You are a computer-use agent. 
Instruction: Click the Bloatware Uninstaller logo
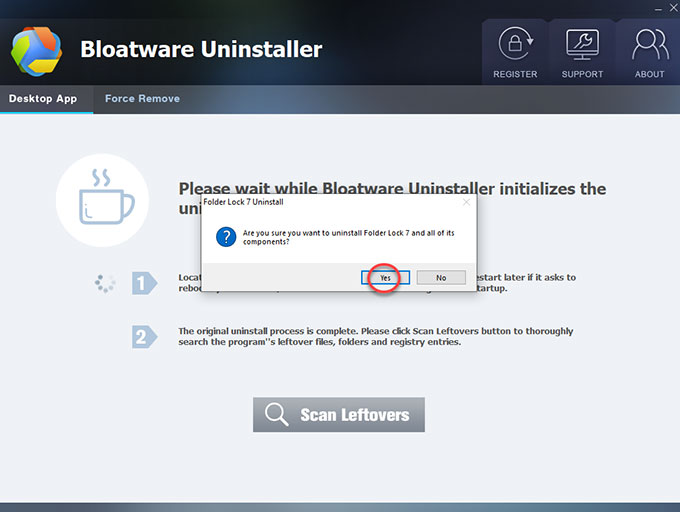pos(36,51)
